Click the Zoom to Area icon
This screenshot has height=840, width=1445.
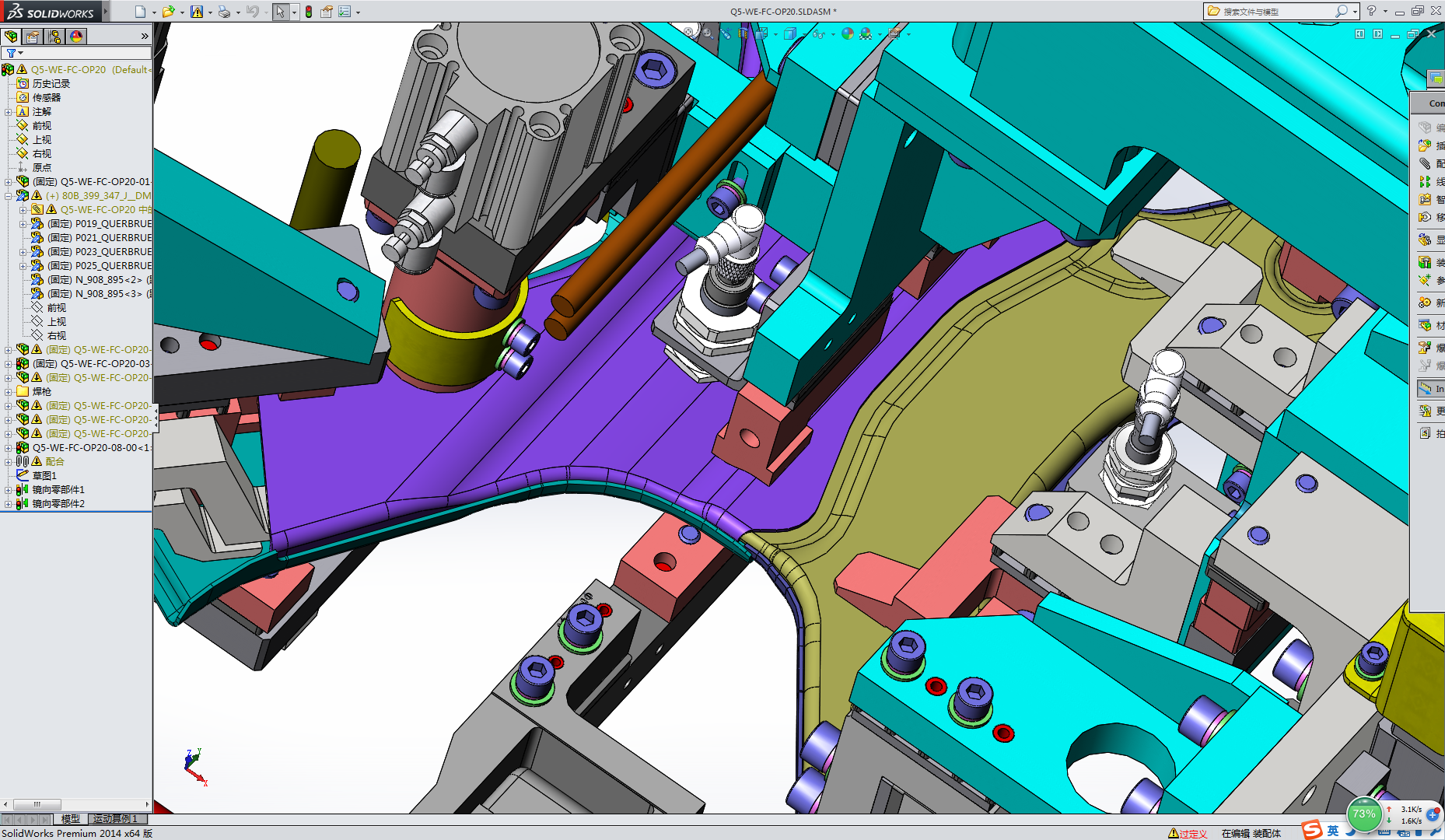click(708, 33)
